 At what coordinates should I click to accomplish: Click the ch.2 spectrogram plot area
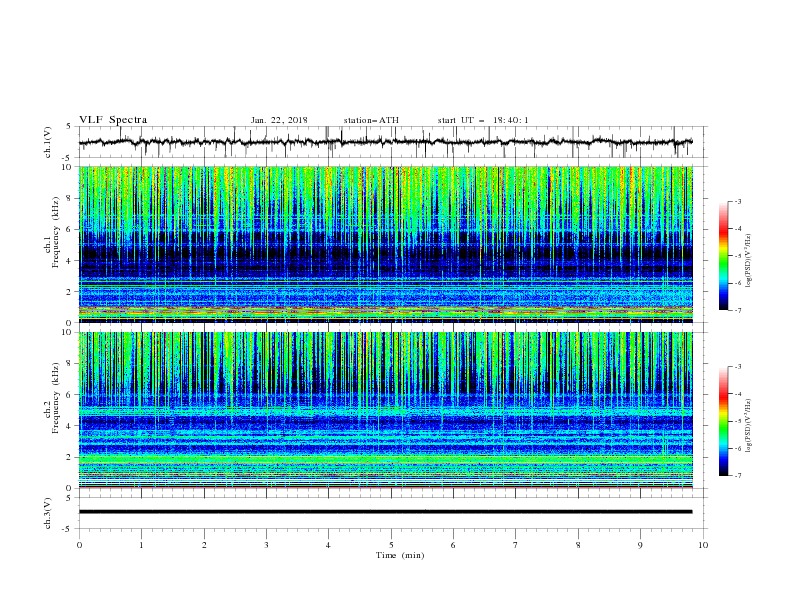[386, 410]
